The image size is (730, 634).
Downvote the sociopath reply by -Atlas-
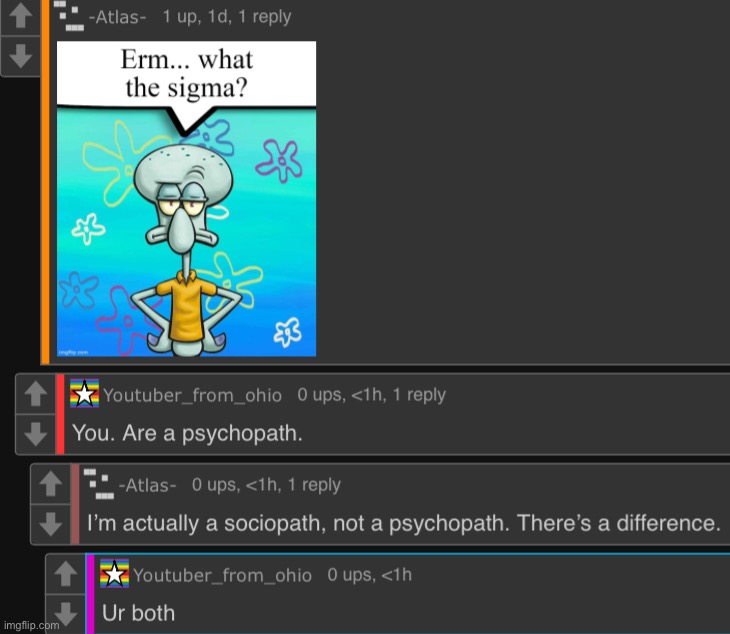pos(51,524)
